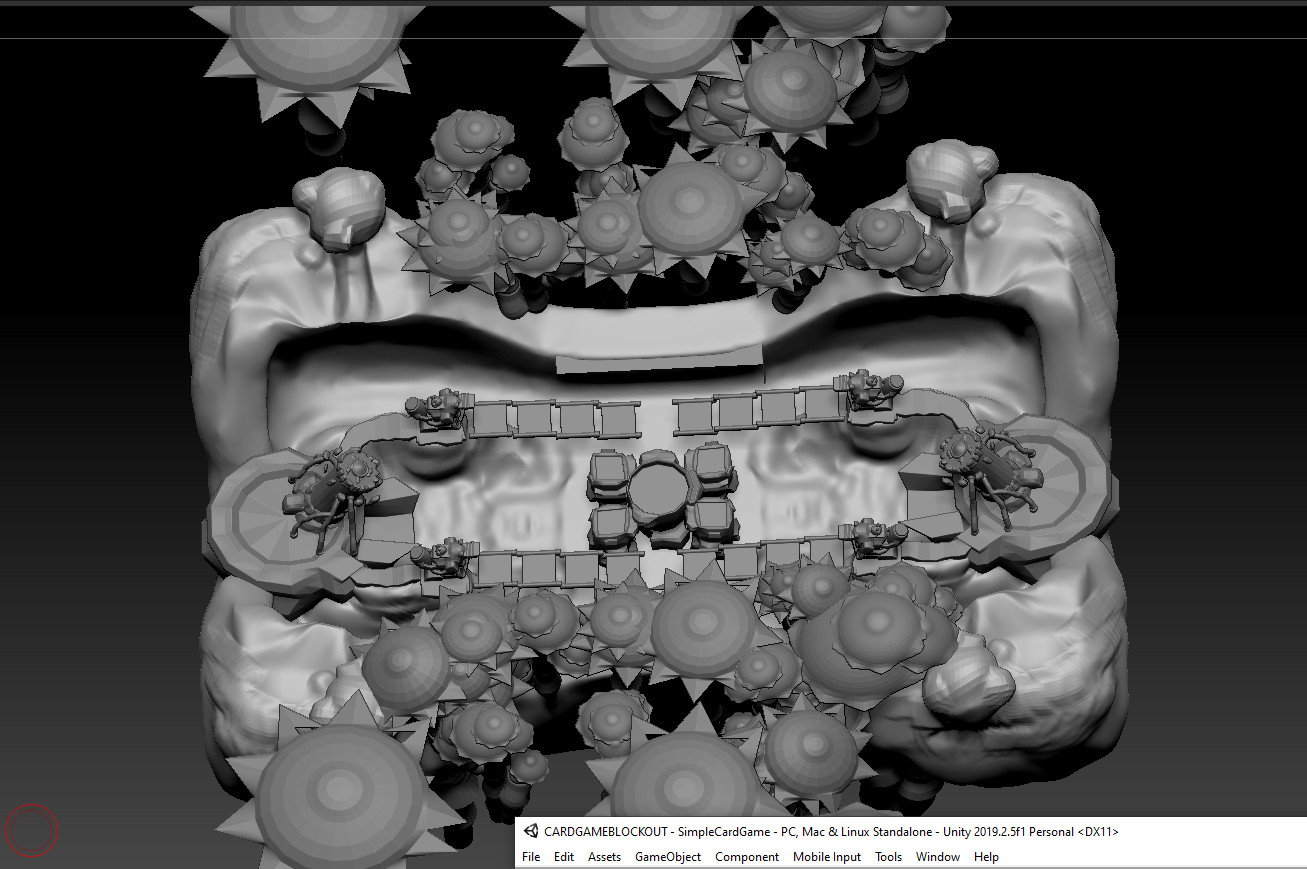Click the red circular brush cursor
The width and height of the screenshot is (1307, 869).
tap(32, 830)
